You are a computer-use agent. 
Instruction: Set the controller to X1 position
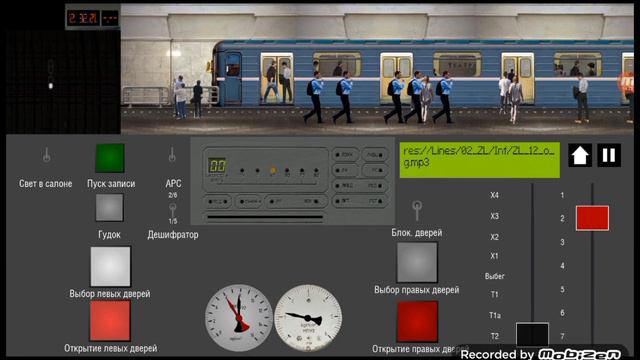(494, 256)
